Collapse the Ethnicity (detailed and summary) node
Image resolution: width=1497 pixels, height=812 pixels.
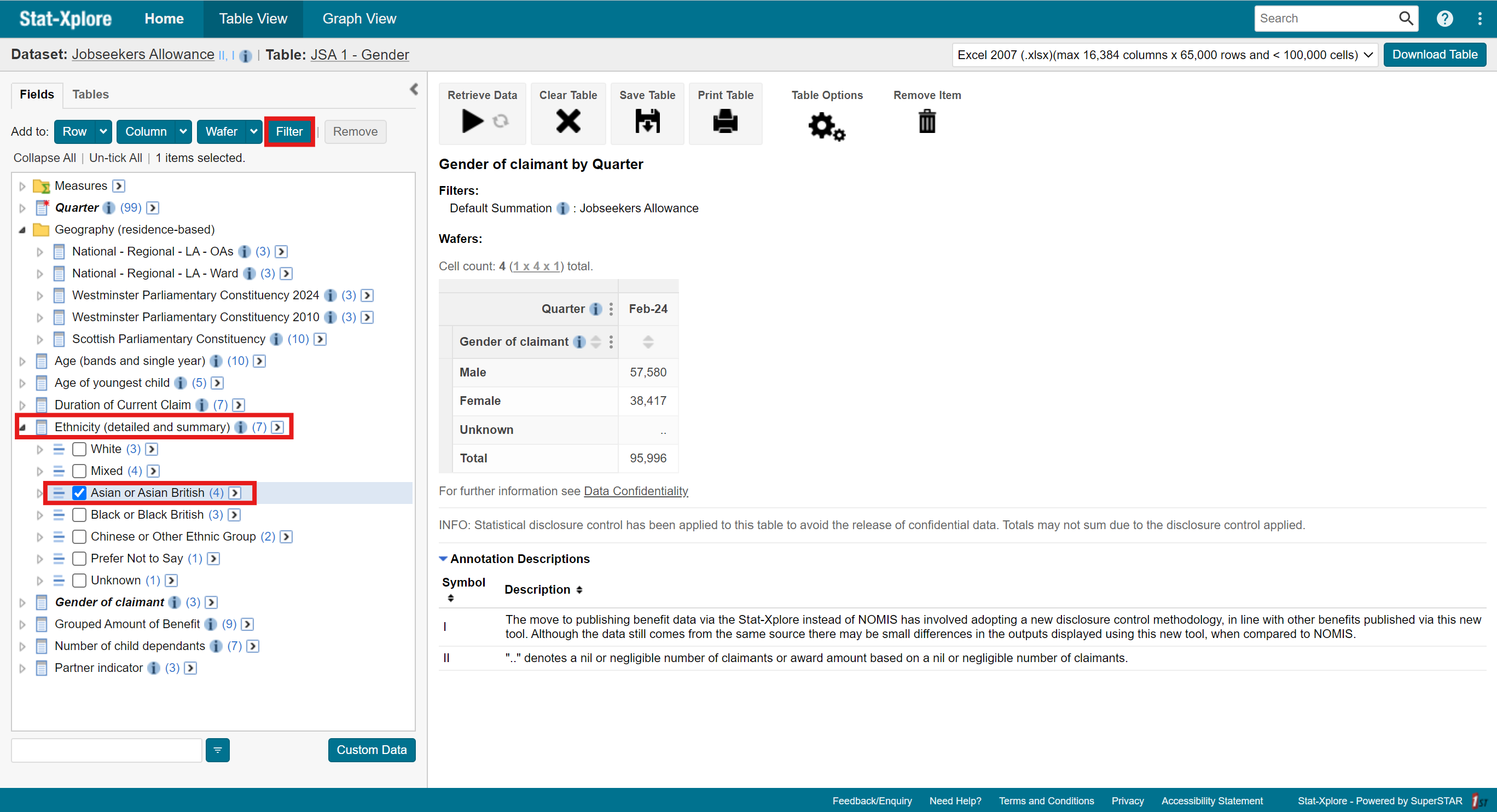[x=22, y=428]
